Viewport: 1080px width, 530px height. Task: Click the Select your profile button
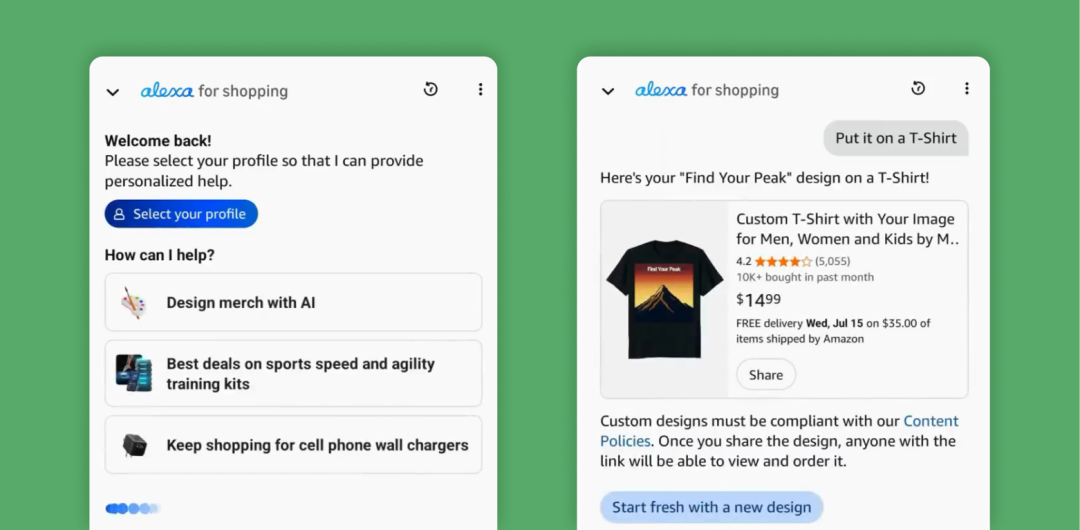click(x=181, y=214)
